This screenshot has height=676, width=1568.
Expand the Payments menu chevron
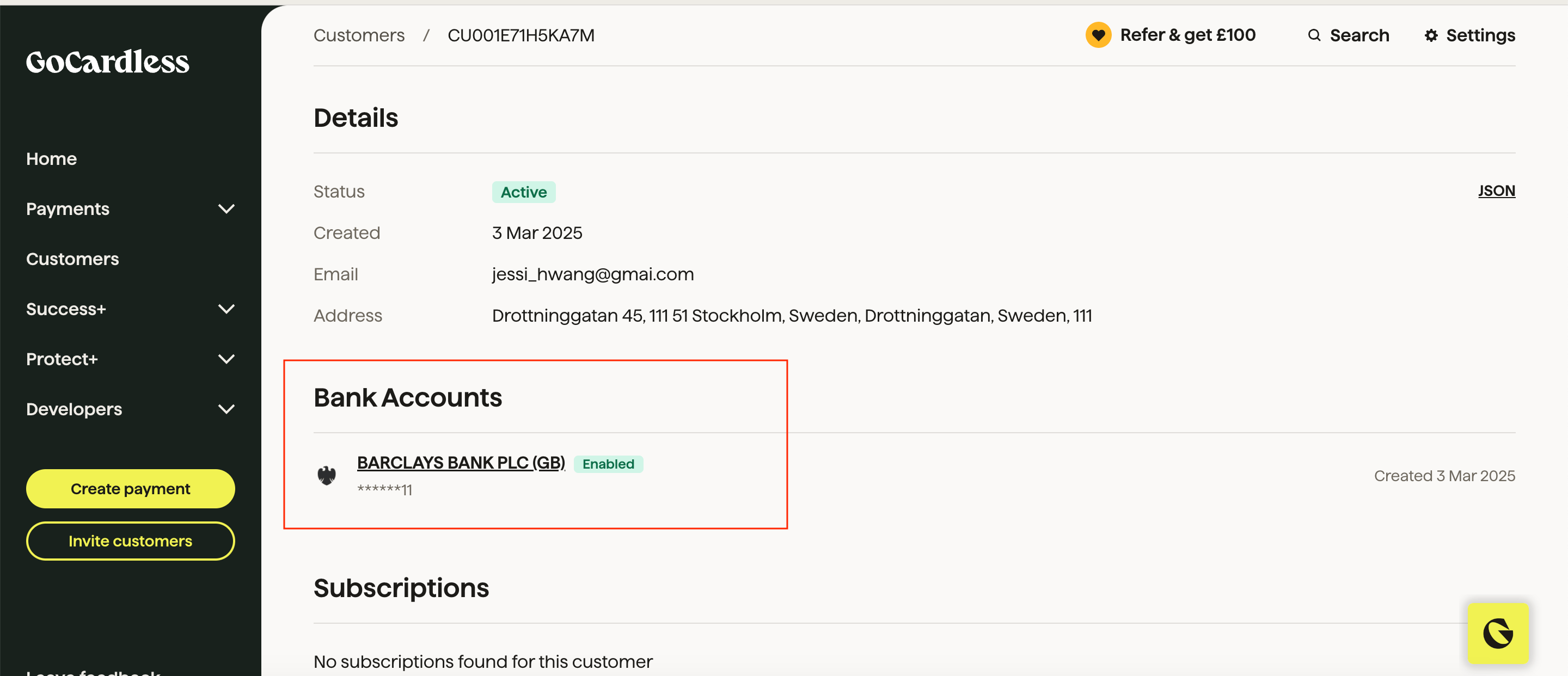tap(226, 208)
